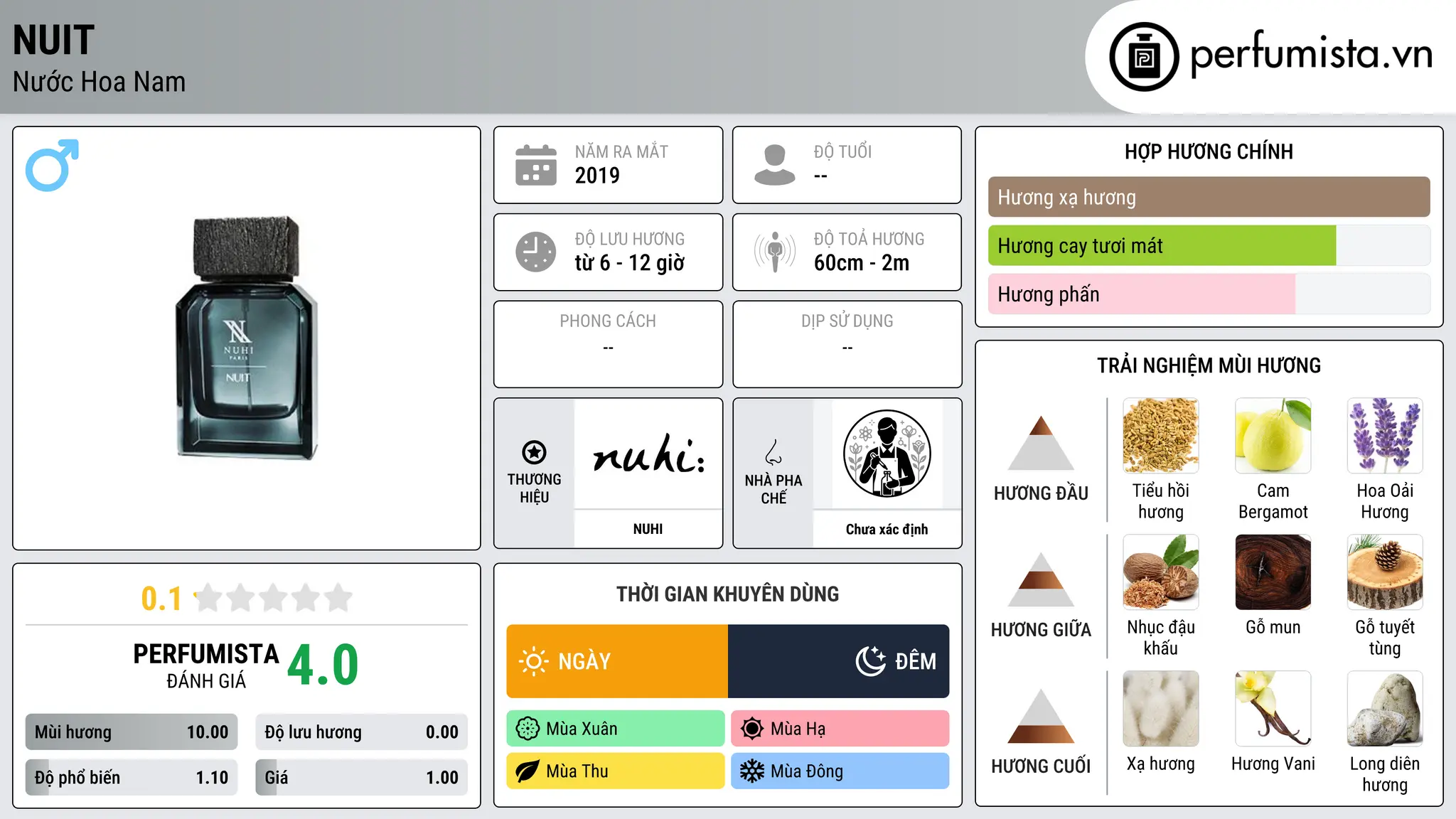Click the Trải nghiệm mùi hương heading

coord(1209,365)
